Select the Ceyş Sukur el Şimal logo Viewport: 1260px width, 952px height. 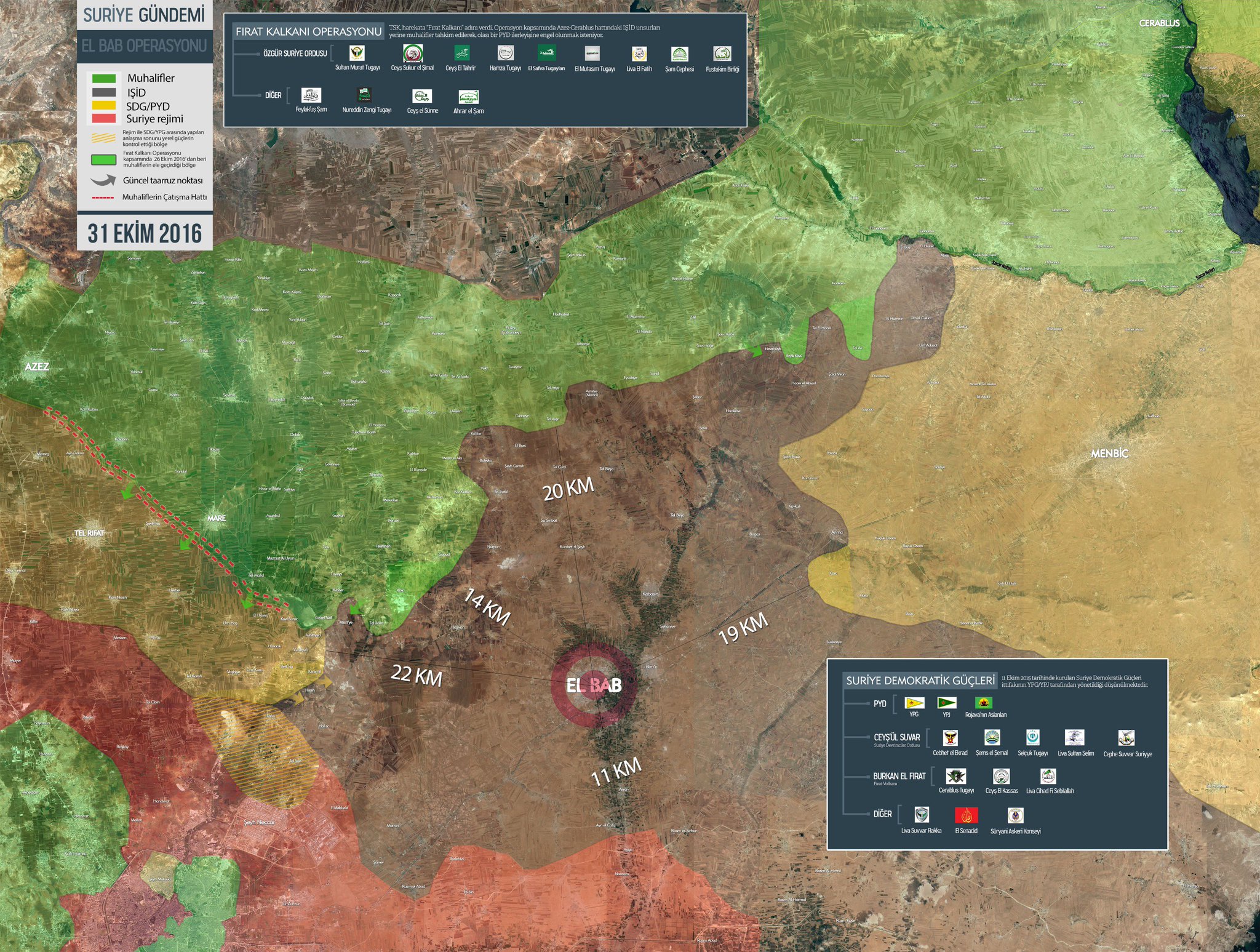(412, 53)
